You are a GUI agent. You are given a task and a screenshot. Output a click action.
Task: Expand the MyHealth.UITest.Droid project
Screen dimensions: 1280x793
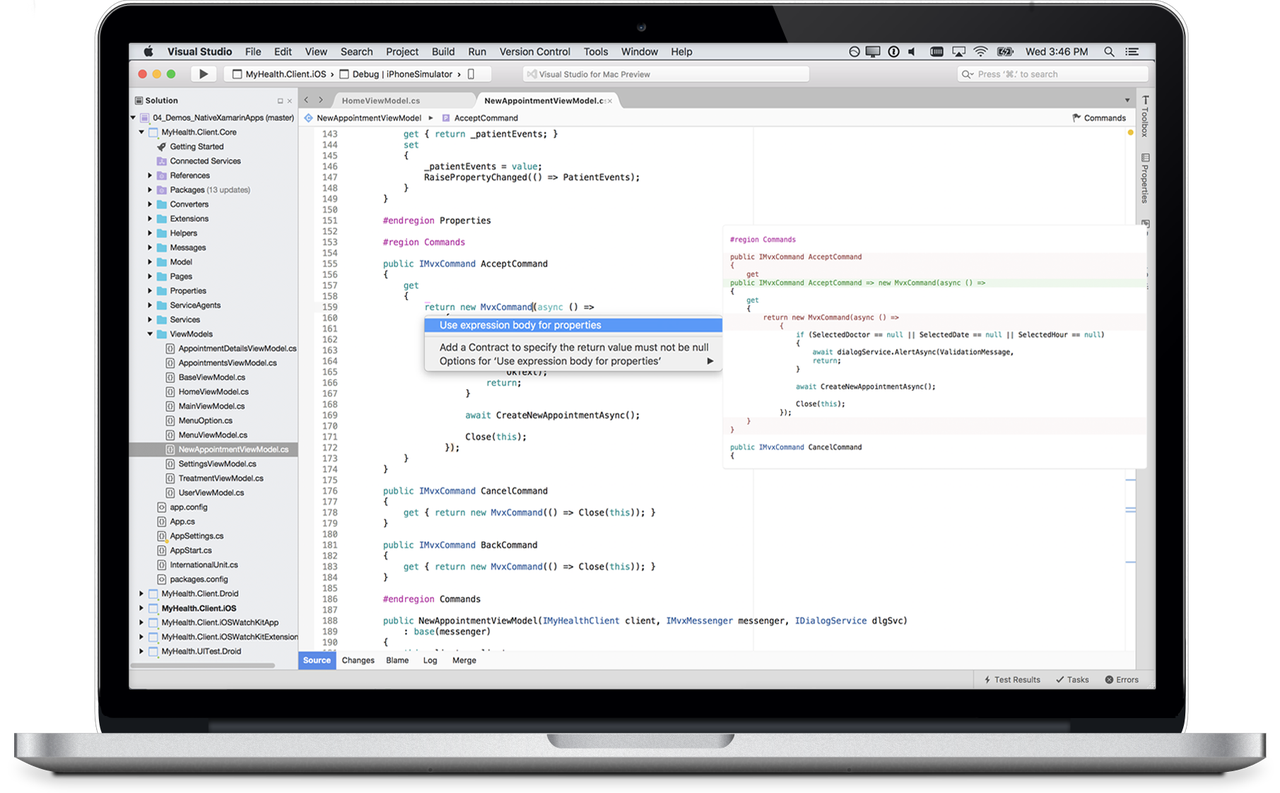[142, 651]
